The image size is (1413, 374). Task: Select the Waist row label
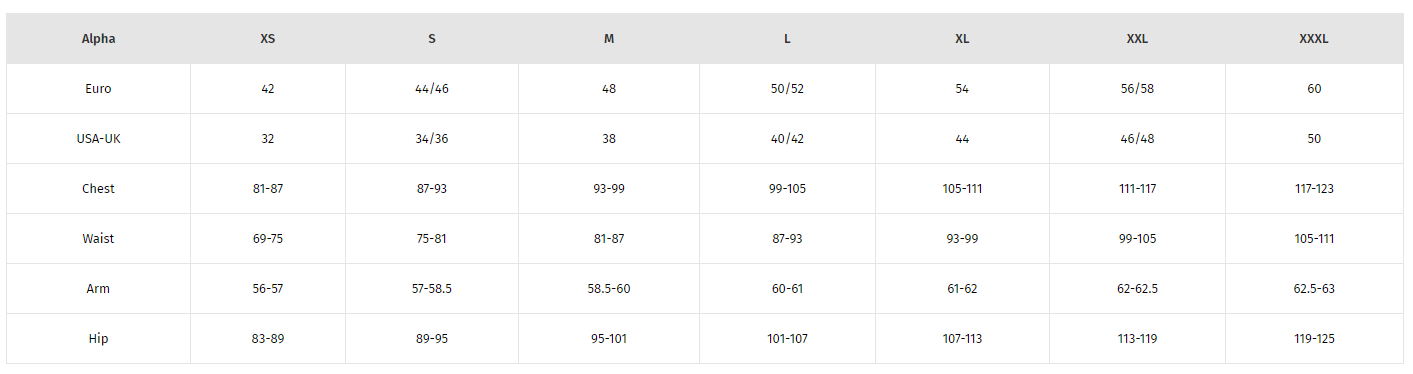point(98,239)
